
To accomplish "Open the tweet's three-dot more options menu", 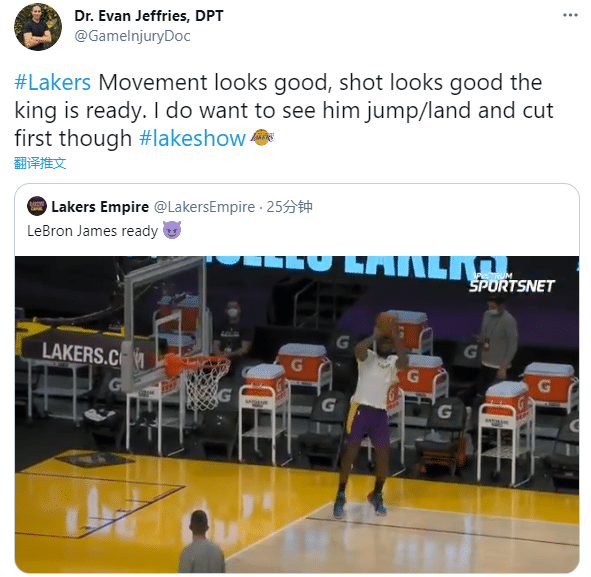I will pos(570,15).
